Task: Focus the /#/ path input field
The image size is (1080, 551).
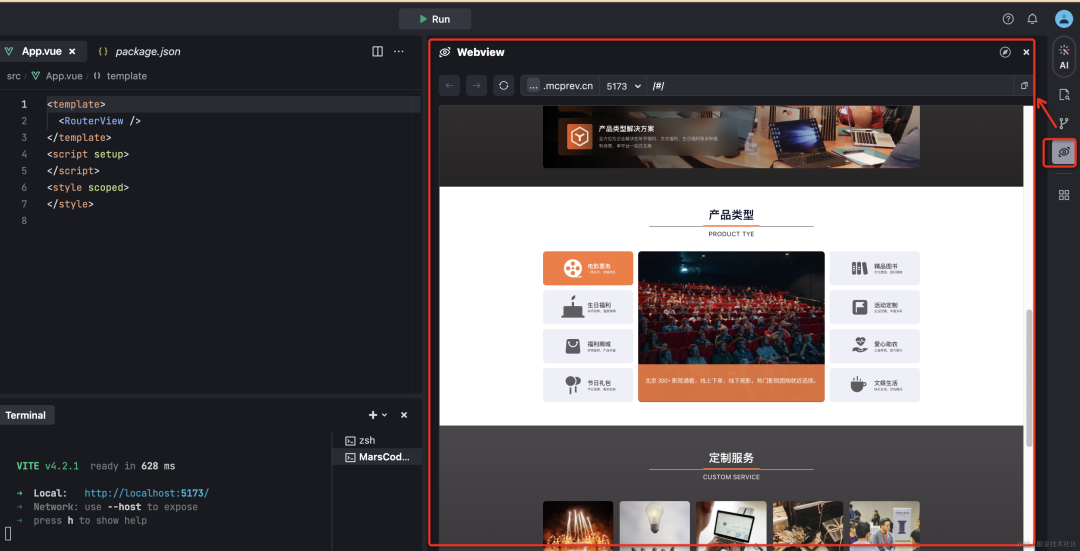Action: [x=830, y=86]
